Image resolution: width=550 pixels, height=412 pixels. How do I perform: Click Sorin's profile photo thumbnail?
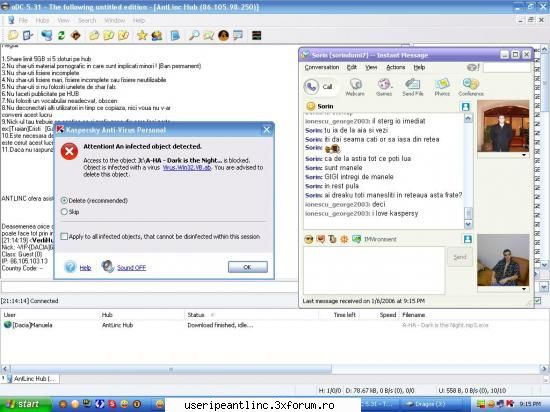pyautogui.click(x=503, y=126)
